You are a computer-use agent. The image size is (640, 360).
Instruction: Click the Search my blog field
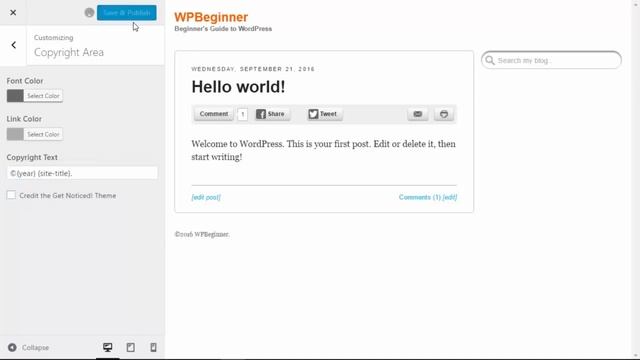(551, 60)
